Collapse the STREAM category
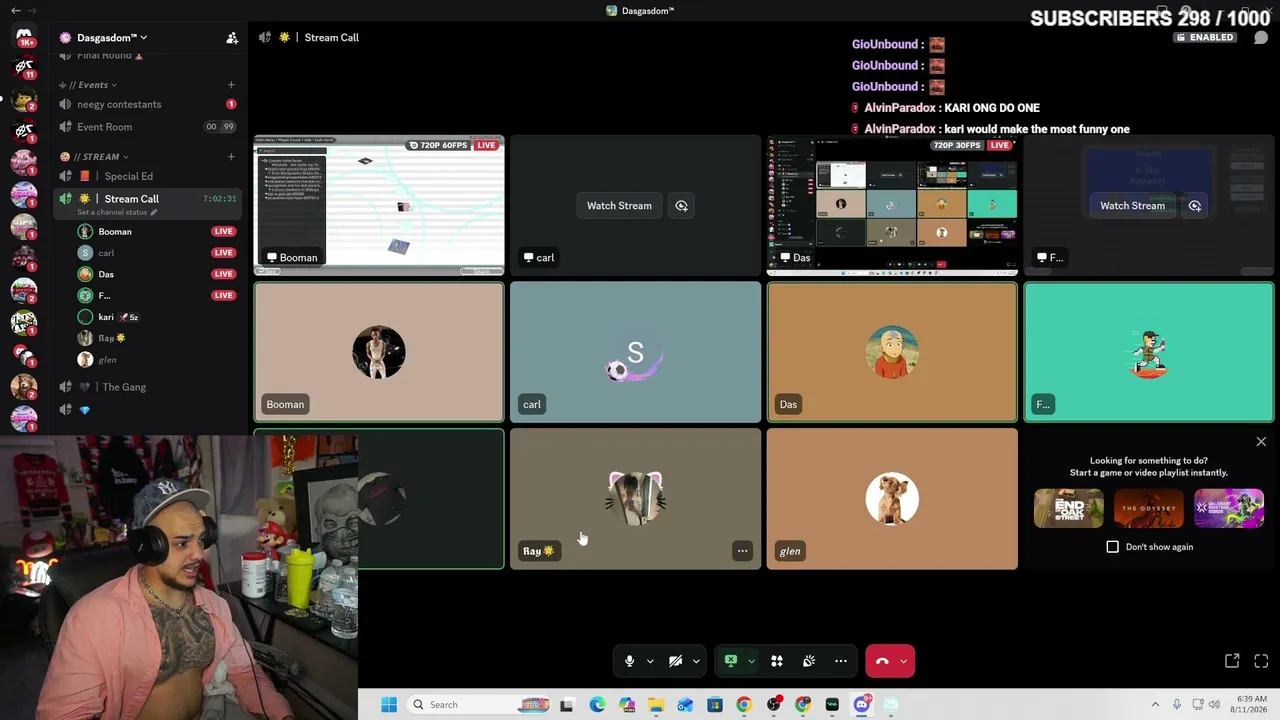This screenshot has width=1280, height=720. (x=95, y=157)
